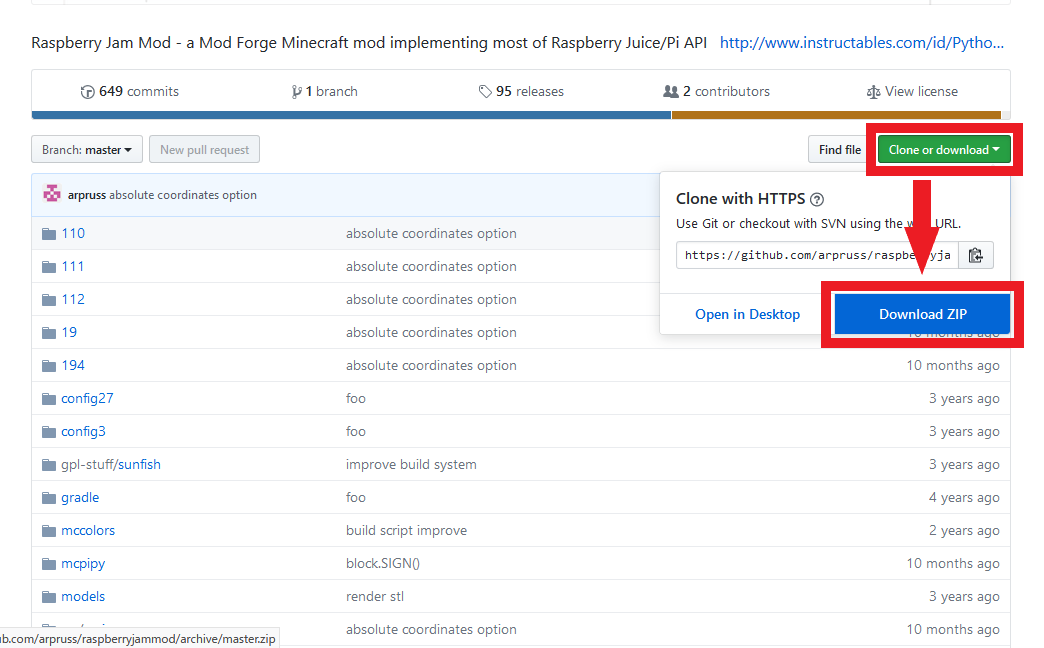Click the contributors people icon
1044x648 pixels.
click(x=671, y=92)
